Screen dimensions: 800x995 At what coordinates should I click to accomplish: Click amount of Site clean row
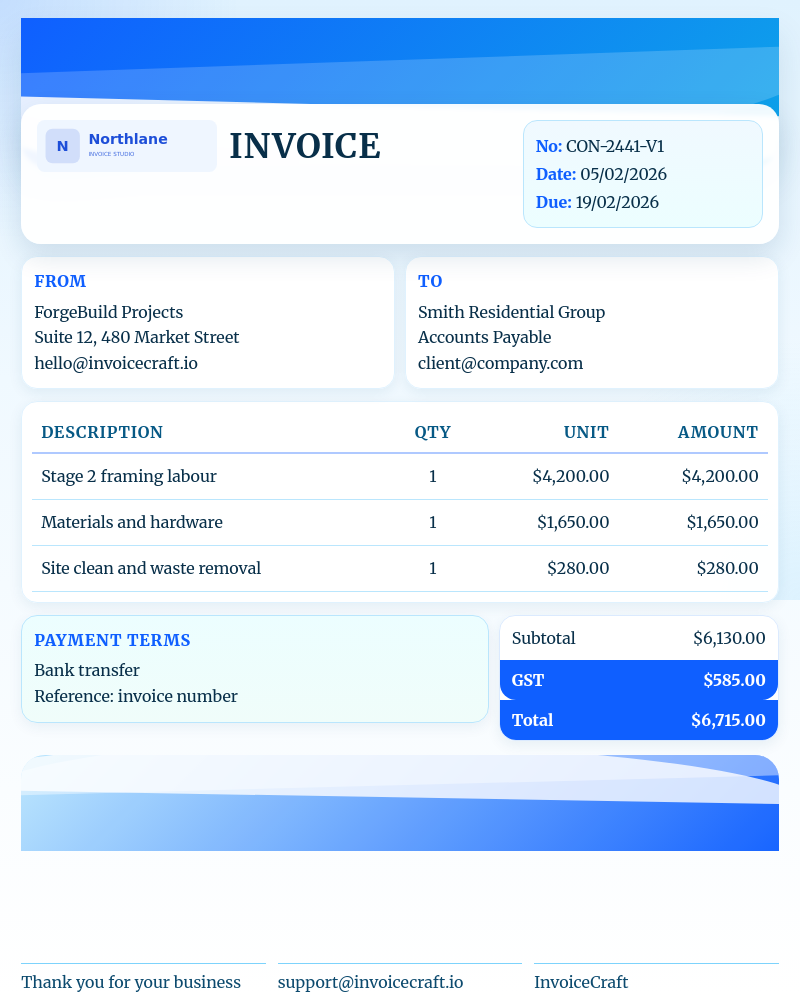[x=728, y=569]
